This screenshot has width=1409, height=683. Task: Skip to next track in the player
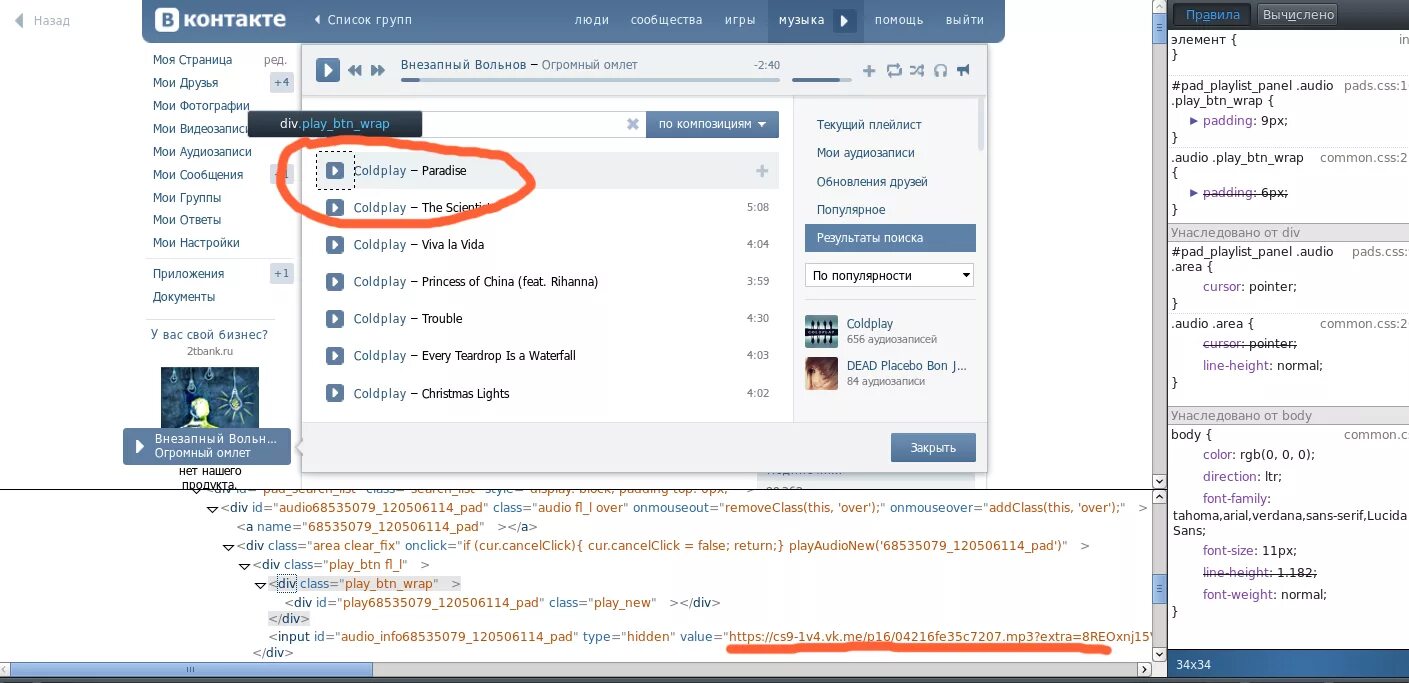click(377, 71)
